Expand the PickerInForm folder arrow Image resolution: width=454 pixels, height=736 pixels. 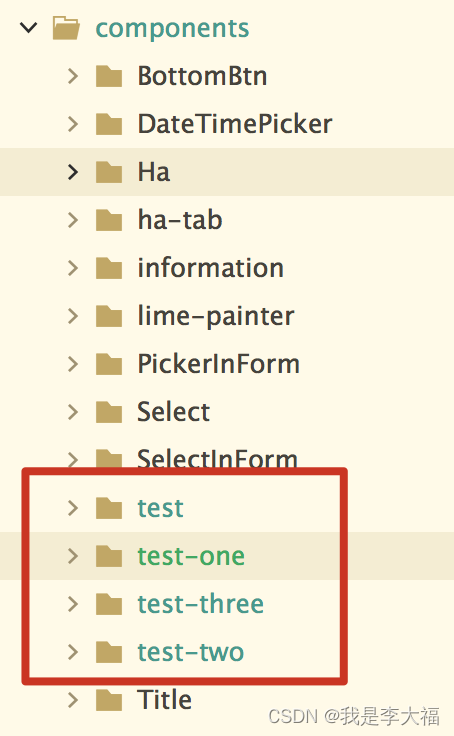tap(73, 364)
